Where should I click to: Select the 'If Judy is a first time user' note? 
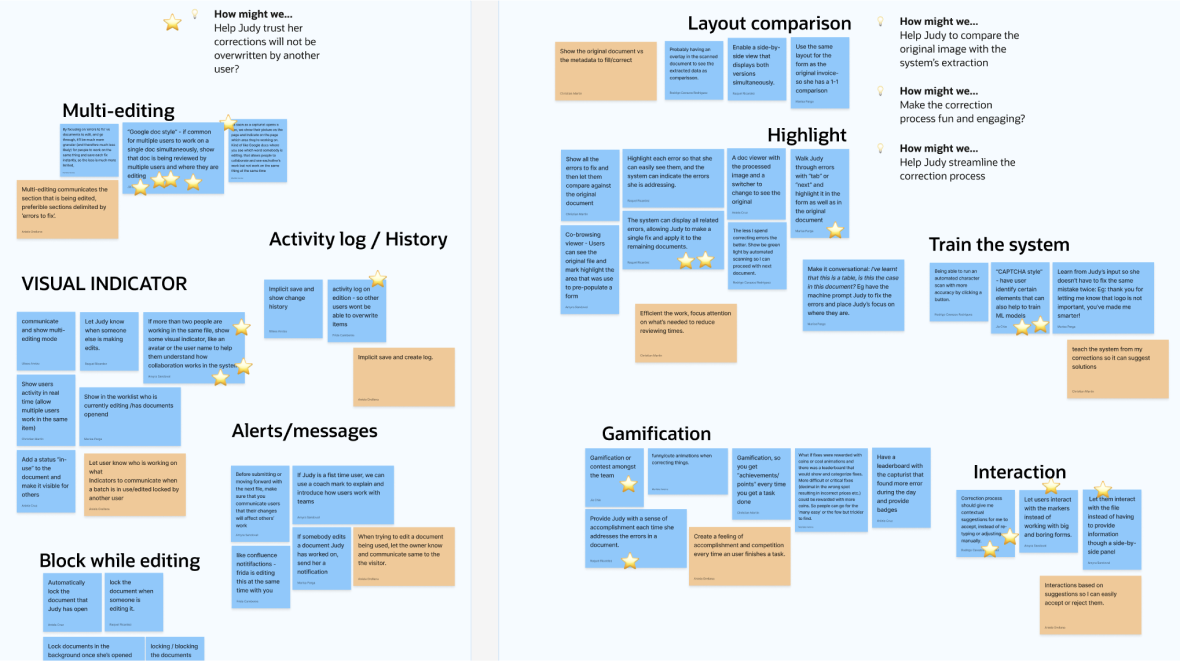click(x=343, y=495)
